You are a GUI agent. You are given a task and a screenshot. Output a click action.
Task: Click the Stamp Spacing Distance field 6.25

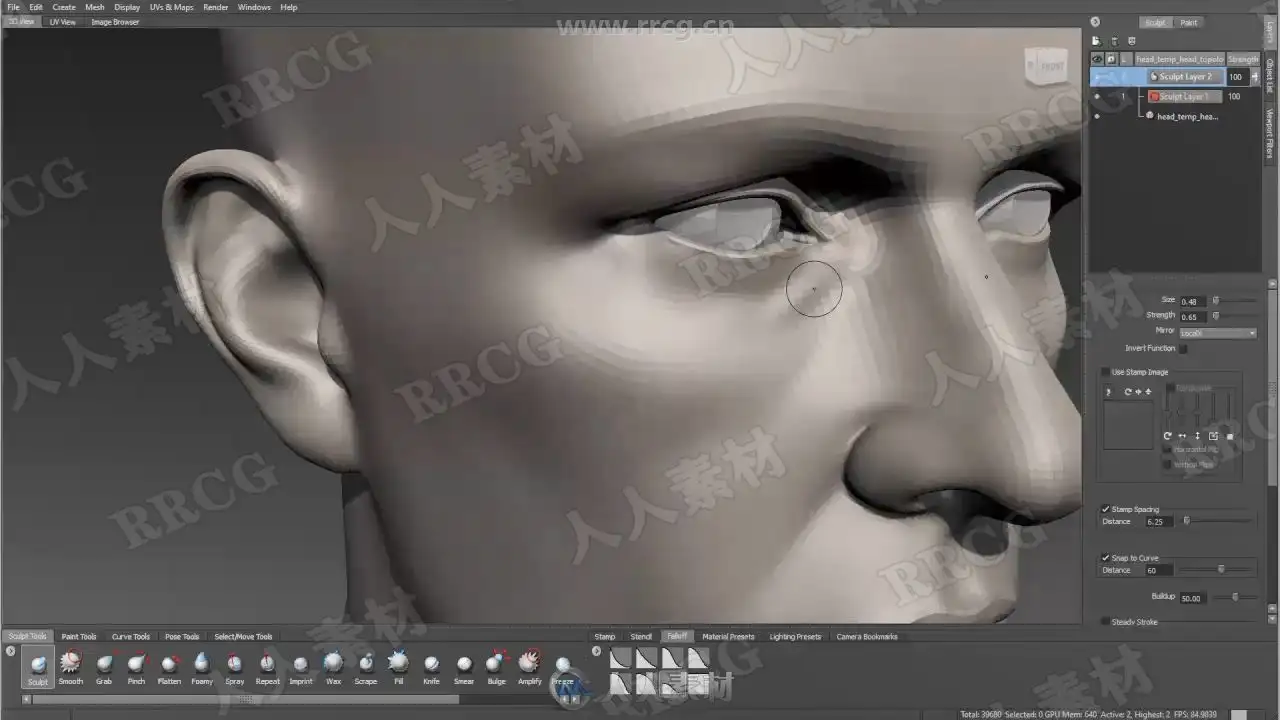(x=1160, y=521)
